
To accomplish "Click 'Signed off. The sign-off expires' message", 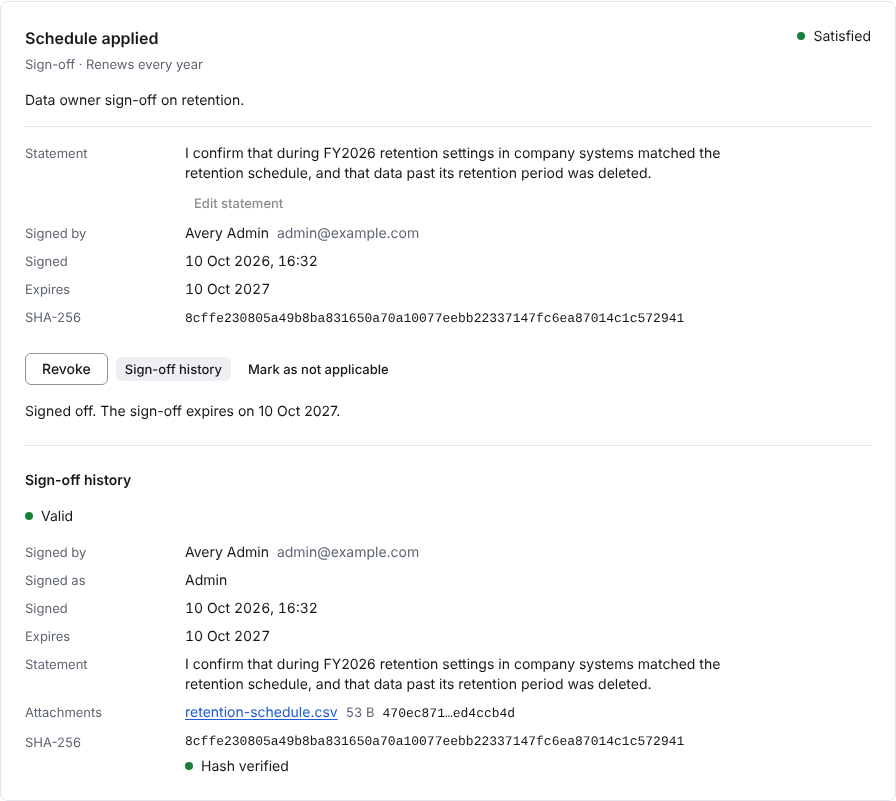I will coord(182,411).
